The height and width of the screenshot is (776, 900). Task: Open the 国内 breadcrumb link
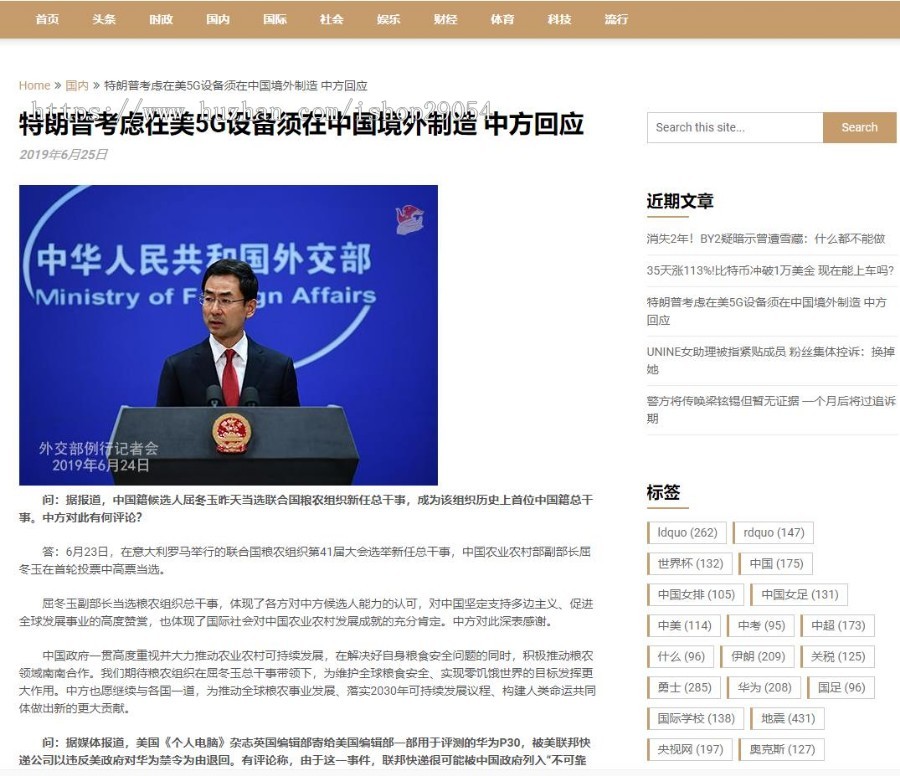click(x=77, y=86)
